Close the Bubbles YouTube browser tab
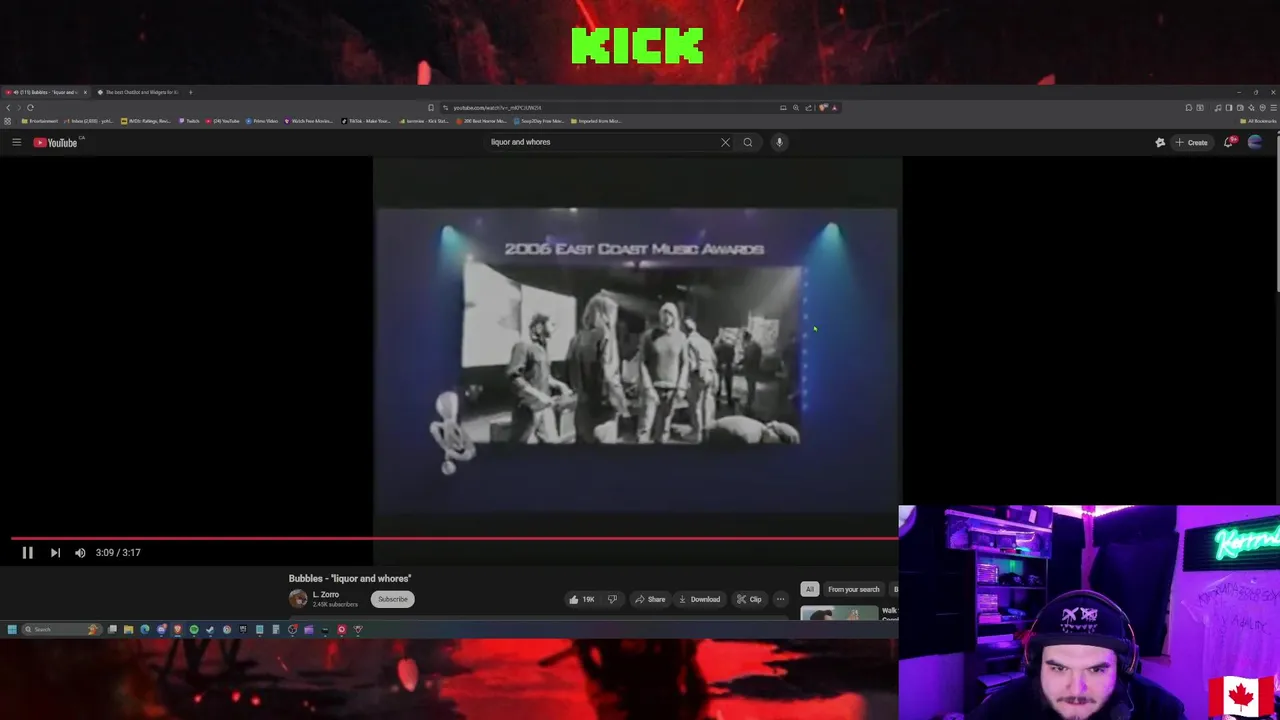This screenshot has height=720, width=1280. pos(85,92)
